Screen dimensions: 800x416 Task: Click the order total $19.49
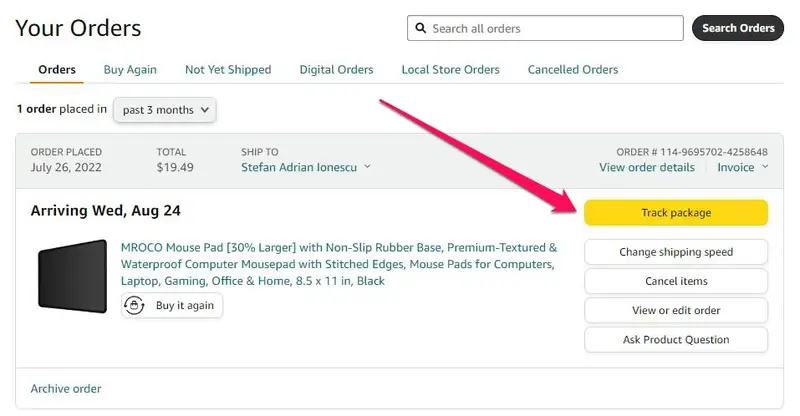pyautogui.click(x=175, y=167)
